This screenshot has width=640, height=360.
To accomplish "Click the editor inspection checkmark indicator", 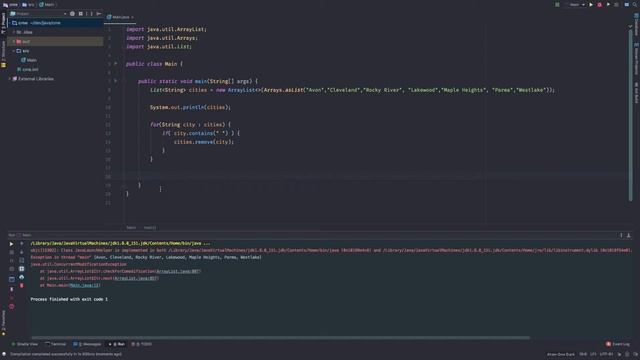I will 630,27.
